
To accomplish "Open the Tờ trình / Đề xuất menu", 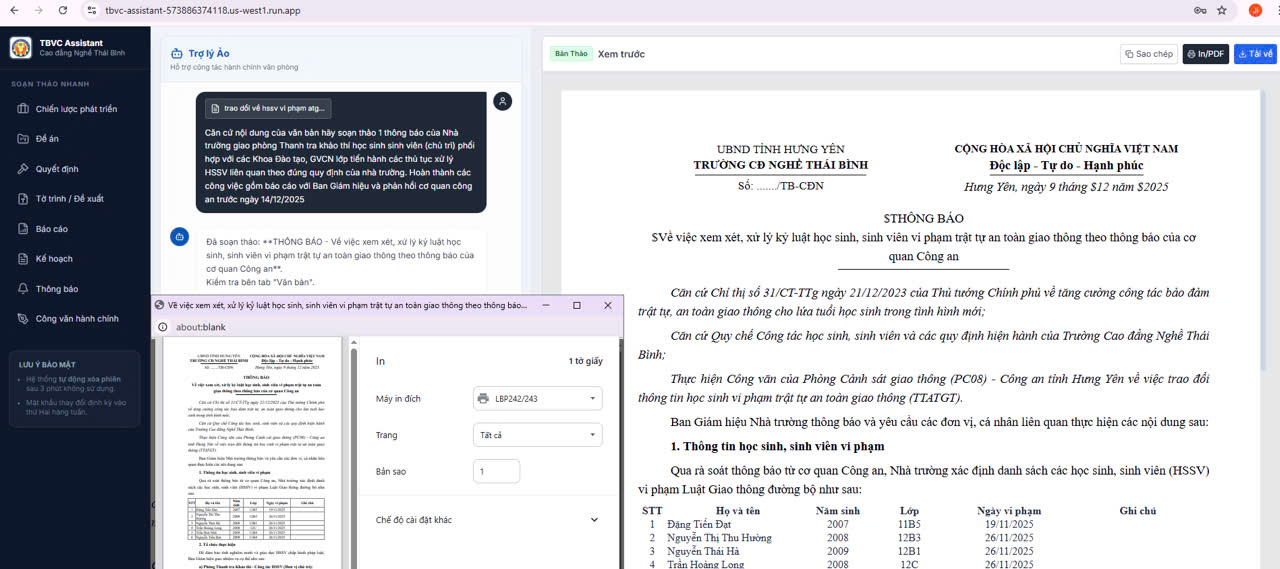I will pyautogui.click(x=69, y=199).
